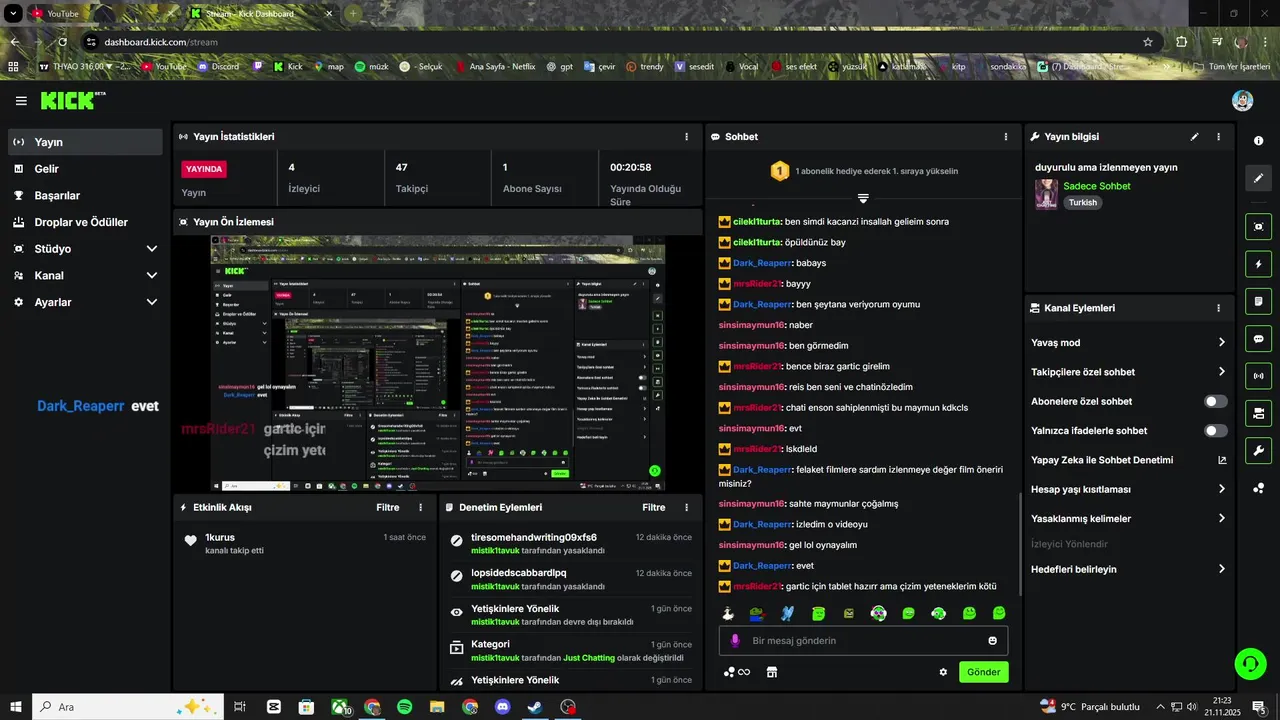The height and width of the screenshot is (720, 1280).
Task: Open Spotify from the Windows taskbar
Action: tap(405, 707)
